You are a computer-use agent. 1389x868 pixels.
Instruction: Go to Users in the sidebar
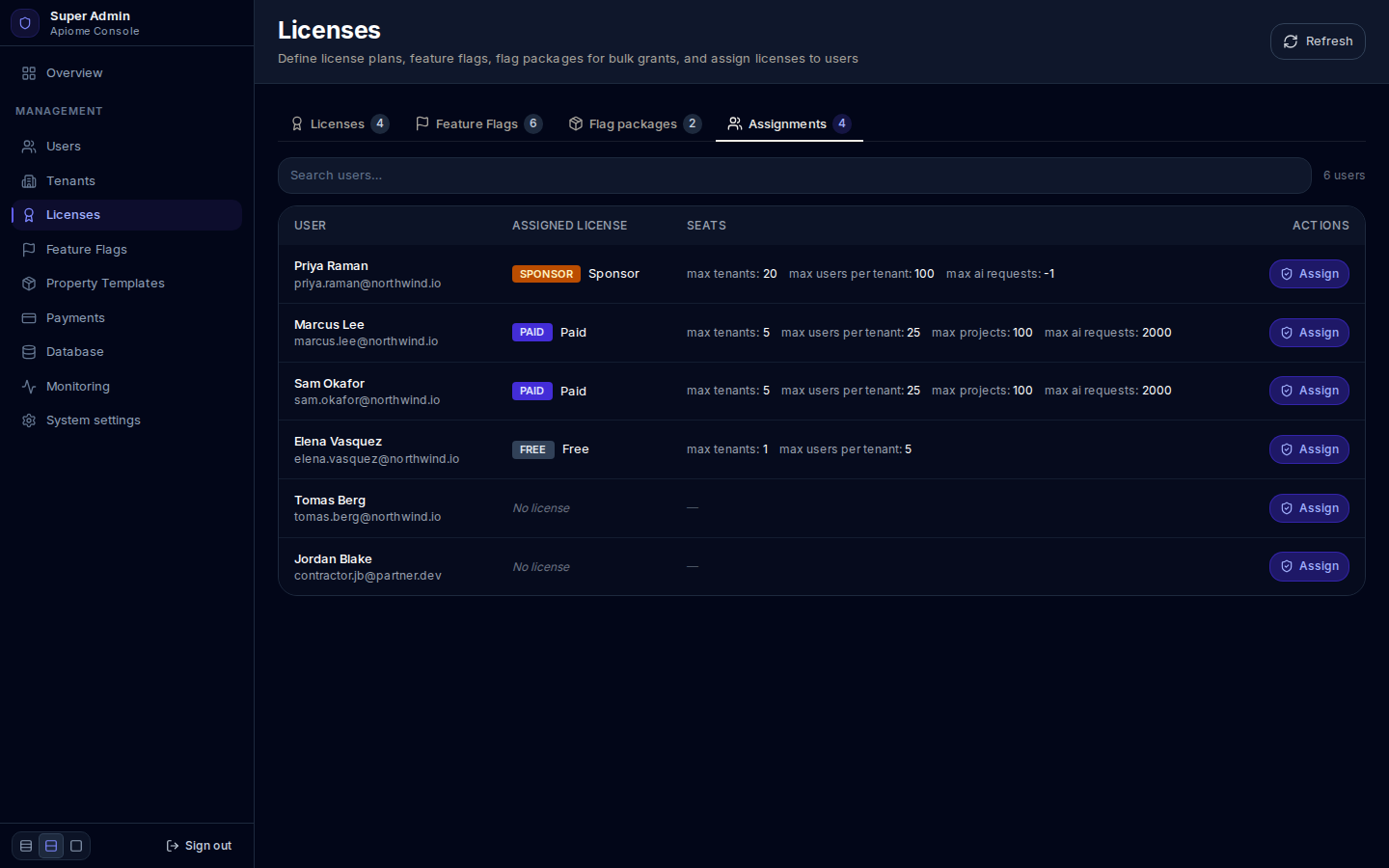(126, 147)
